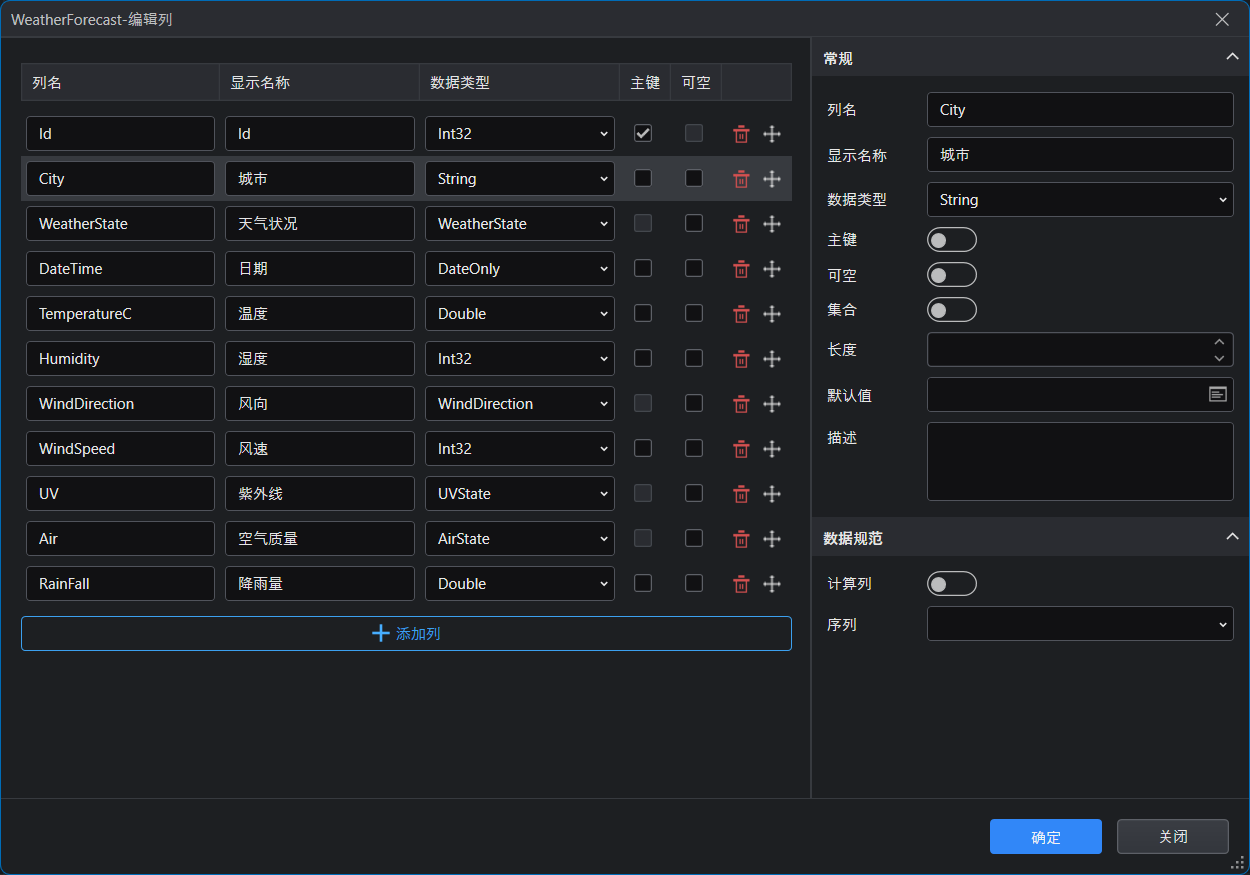Viewport: 1250px width, 875px height.
Task: Click the move handle for City row
Action: click(x=772, y=179)
